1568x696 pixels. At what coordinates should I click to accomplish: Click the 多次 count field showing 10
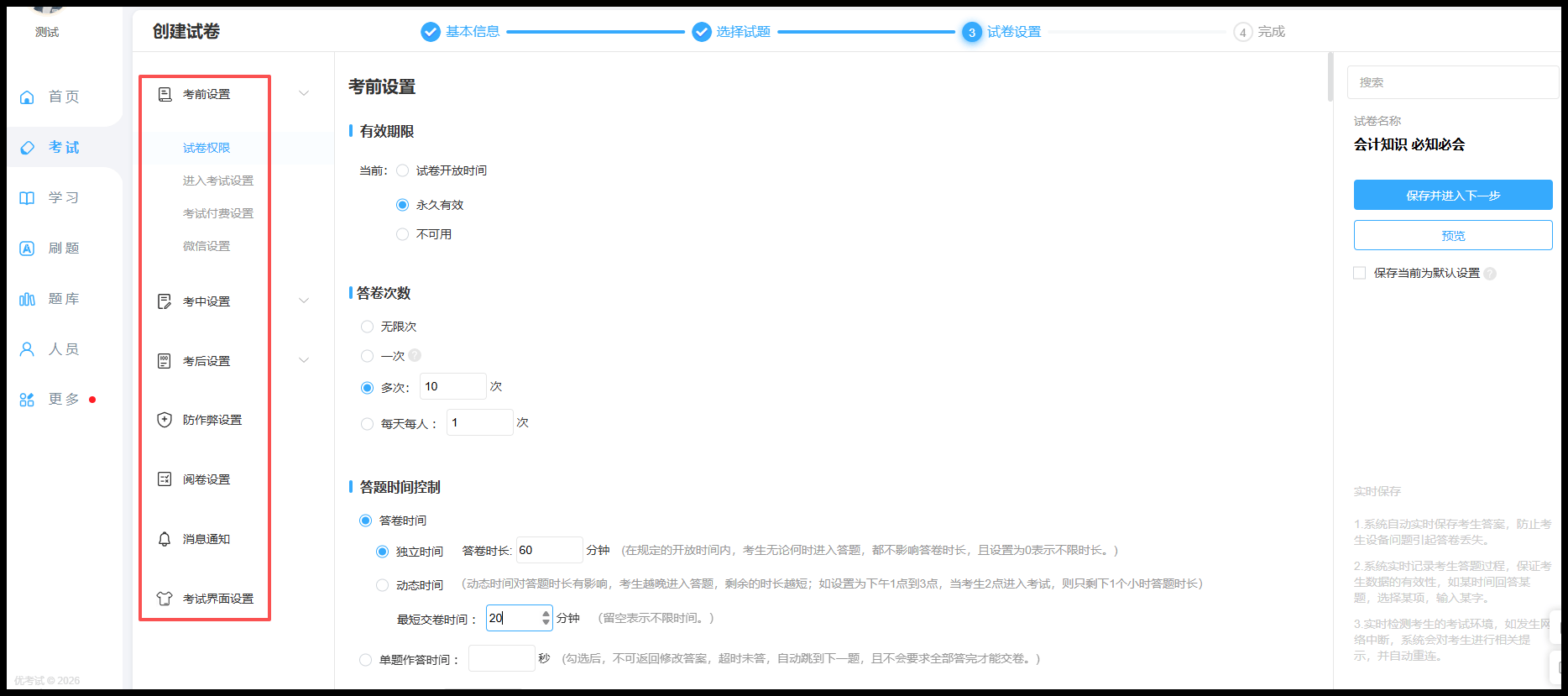[x=453, y=386]
